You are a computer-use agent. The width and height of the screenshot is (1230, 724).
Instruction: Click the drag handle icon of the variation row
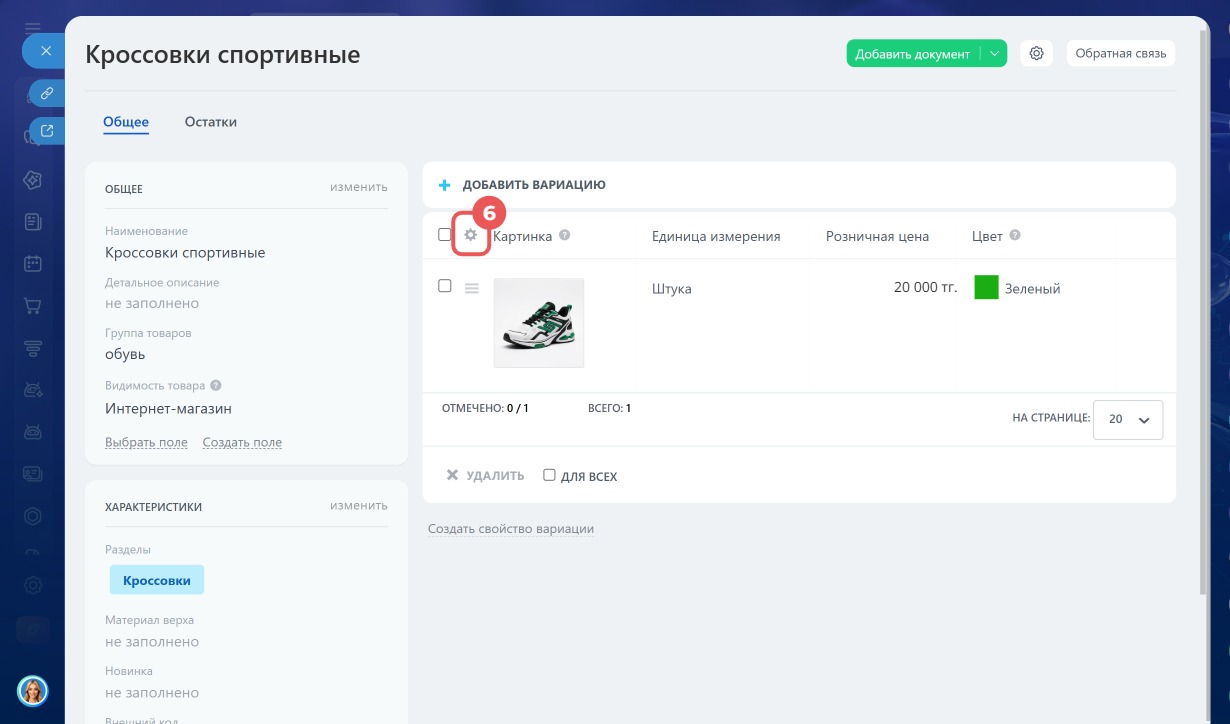click(x=472, y=288)
